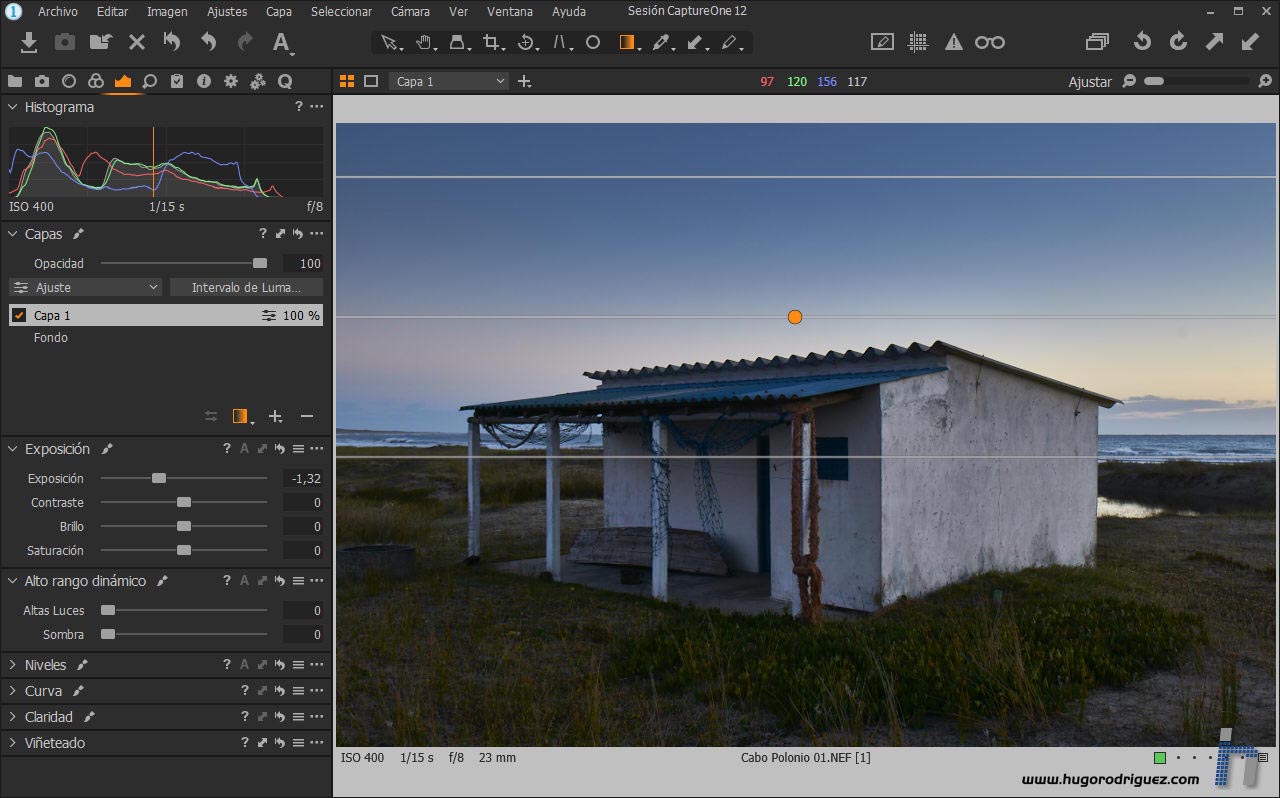1280x798 pixels.
Task: Expand the Curva panel
Action: pos(43,691)
